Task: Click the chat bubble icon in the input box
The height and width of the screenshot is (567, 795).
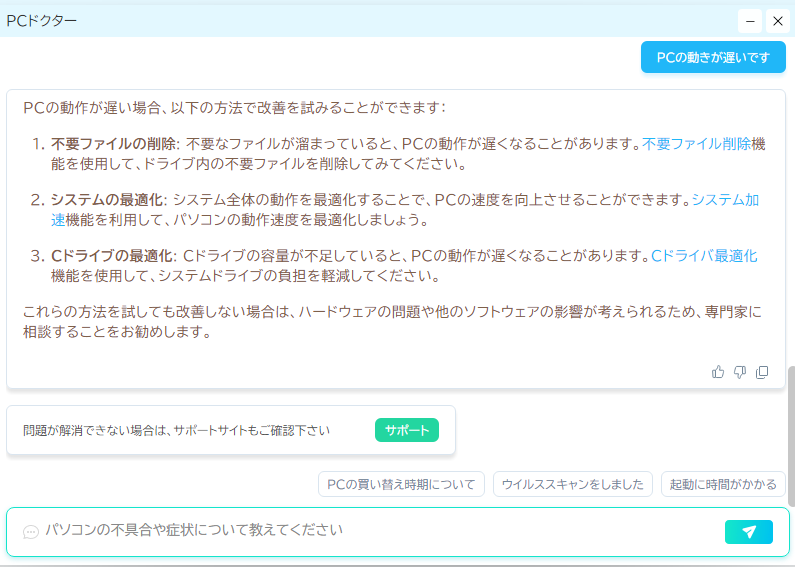Action: click(31, 532)
